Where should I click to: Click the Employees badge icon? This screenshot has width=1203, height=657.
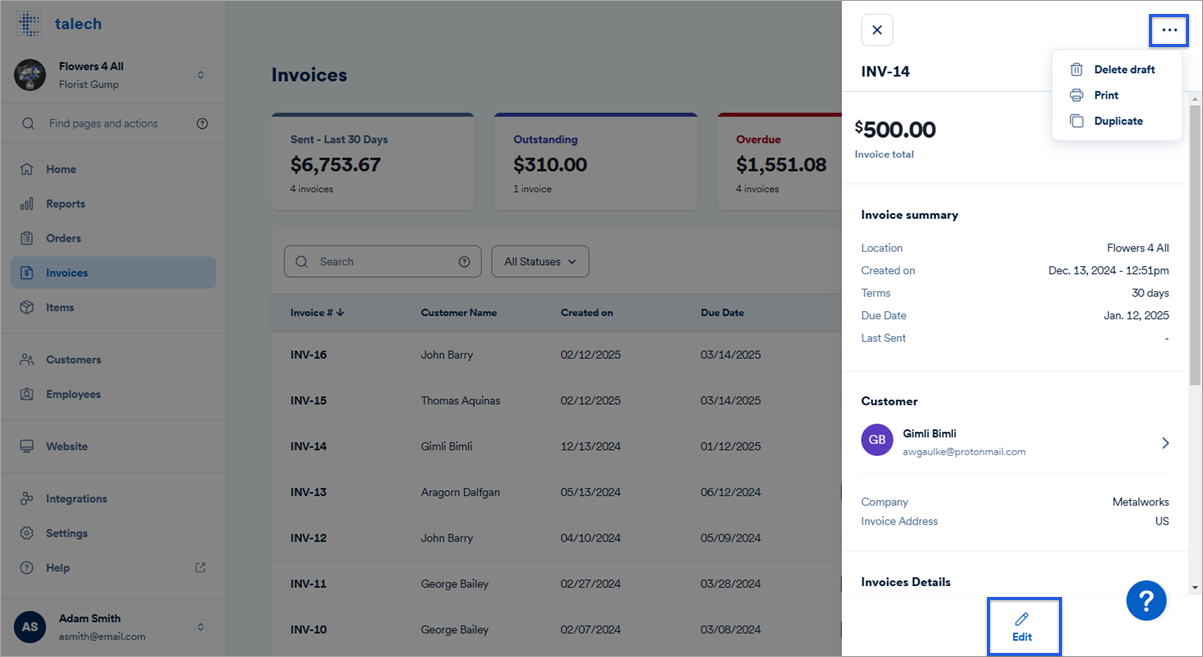pyautogui.click(x=27, y=394)
